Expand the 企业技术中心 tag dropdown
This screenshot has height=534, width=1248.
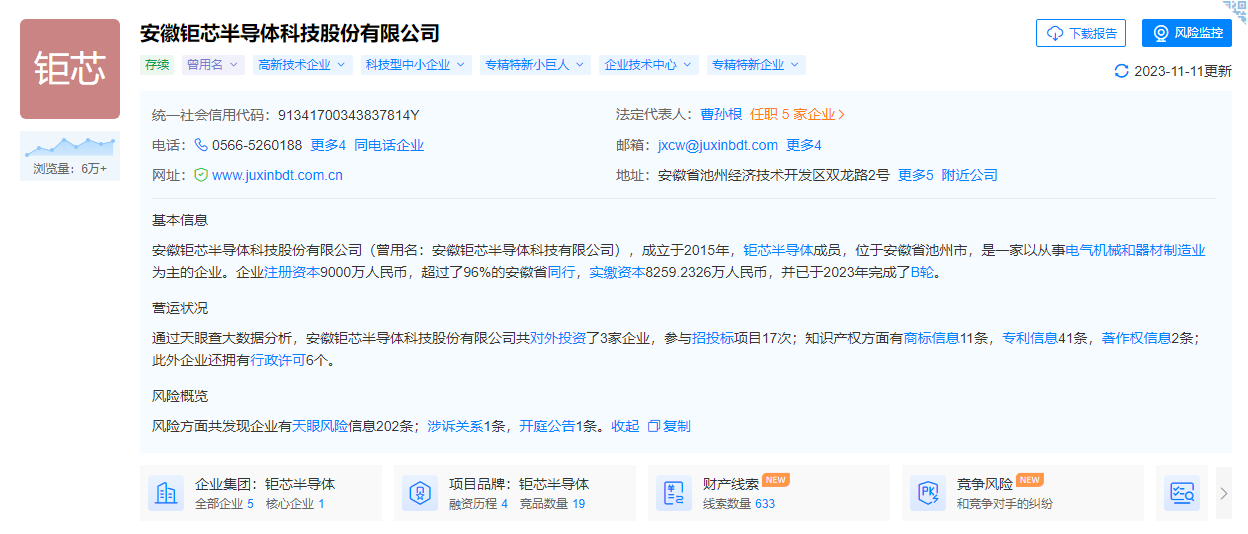650,65
